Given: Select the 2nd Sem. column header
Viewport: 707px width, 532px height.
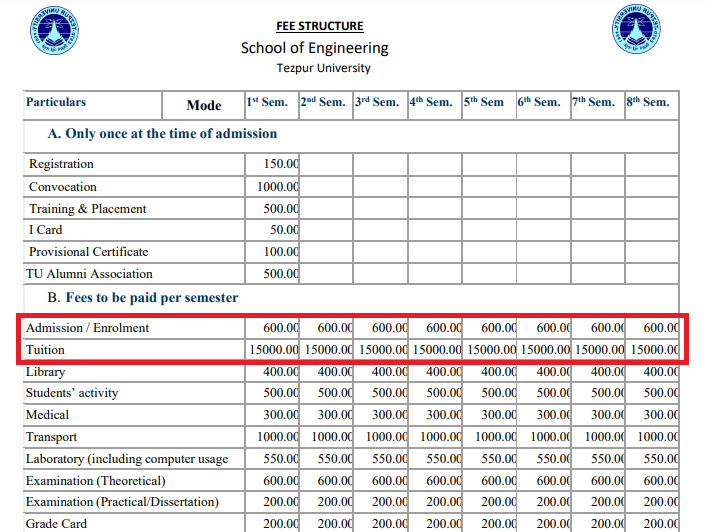Looking at the screenshot, I should tap(323, 102).
